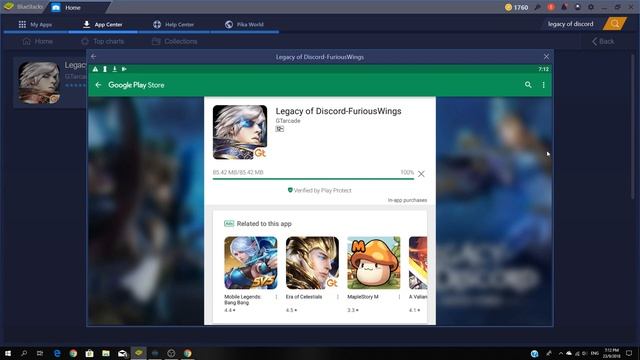Open options menu for Era of Celestials card
This screenshot has width=640, height=360.
point(338,297)
